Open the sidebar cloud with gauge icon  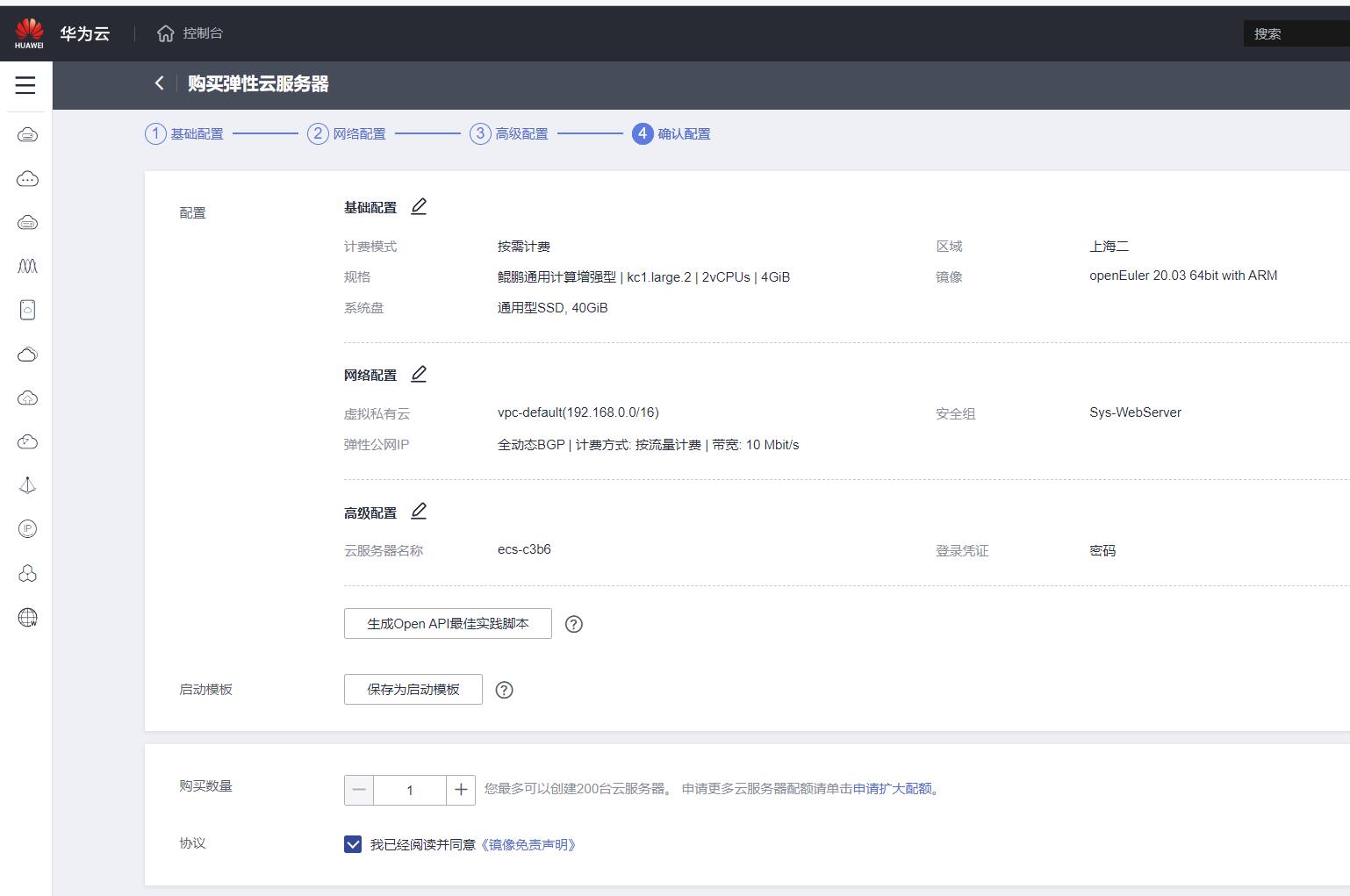[27, 441]
